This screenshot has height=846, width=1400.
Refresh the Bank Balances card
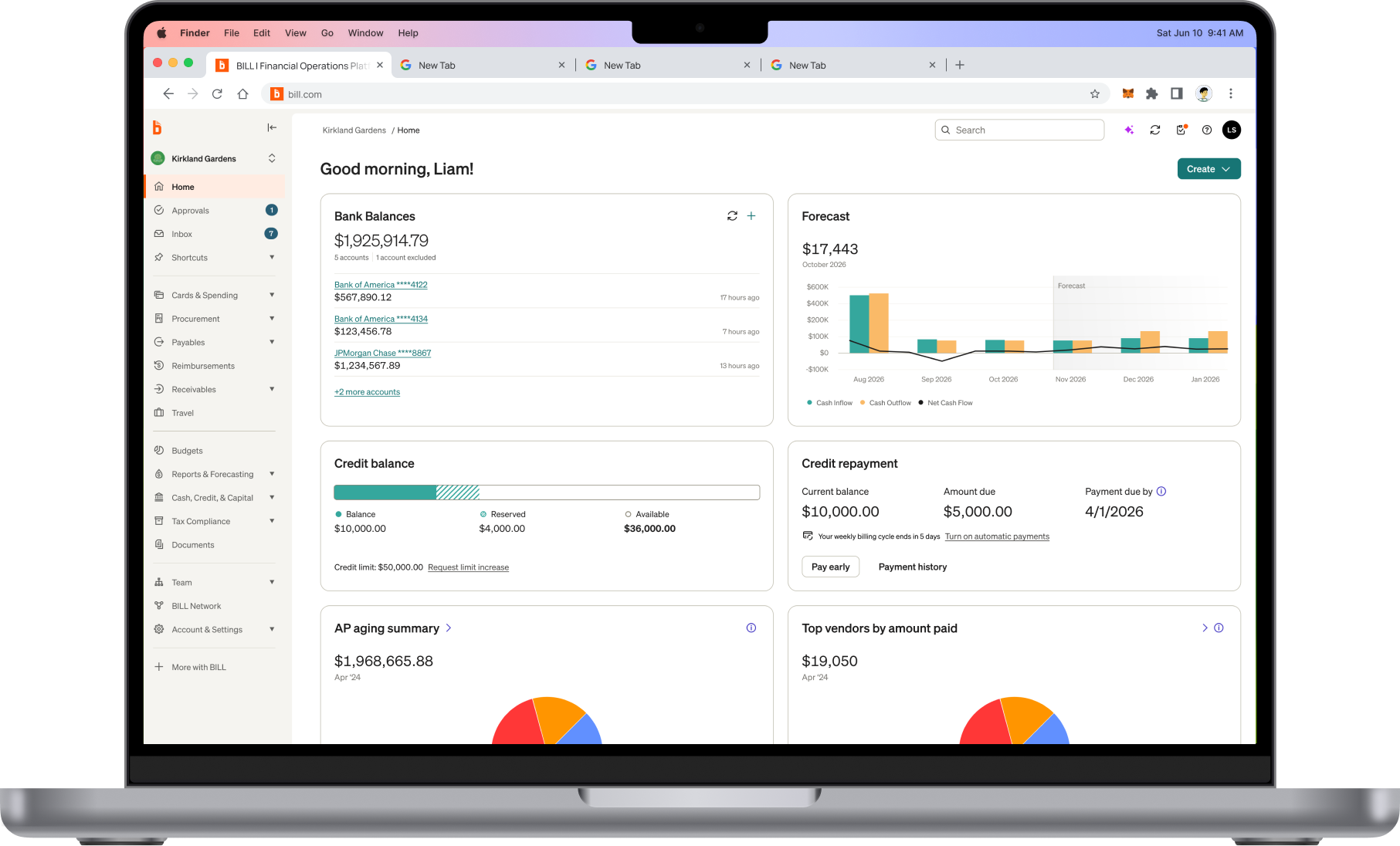click(x=732, y=215)
